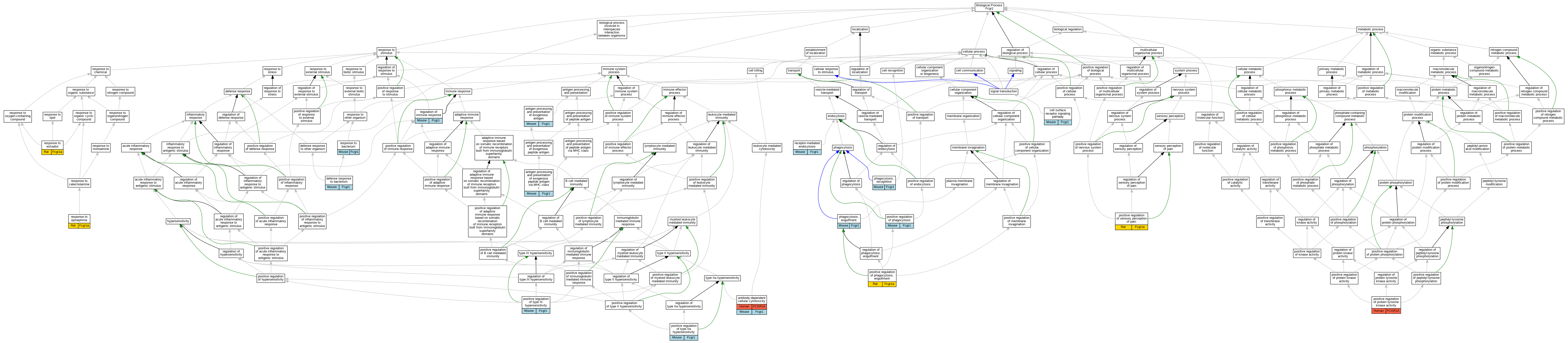Click the 'response to chemical' node

tap(101, 70)
